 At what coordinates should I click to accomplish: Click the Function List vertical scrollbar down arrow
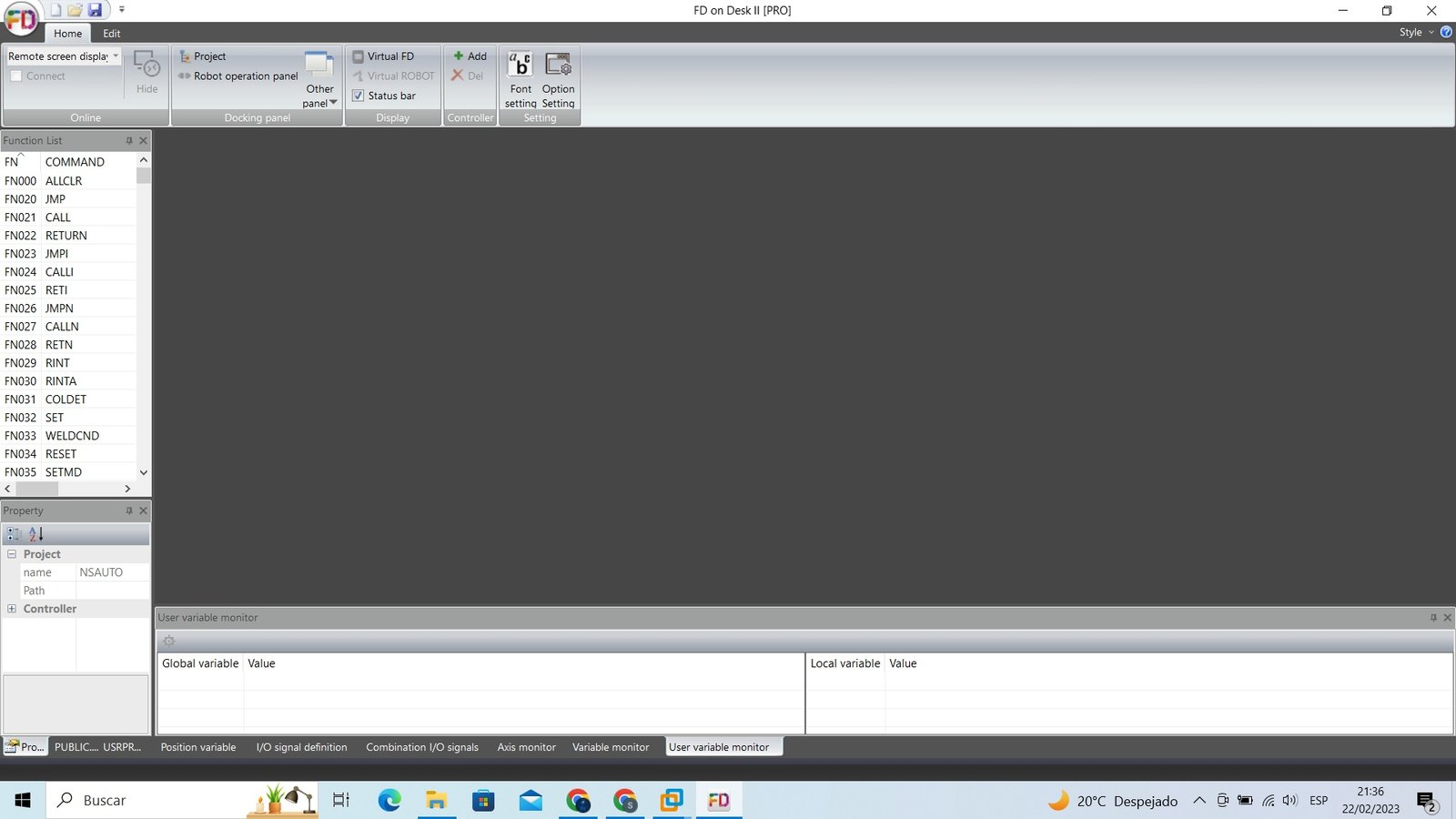(143, 472)
